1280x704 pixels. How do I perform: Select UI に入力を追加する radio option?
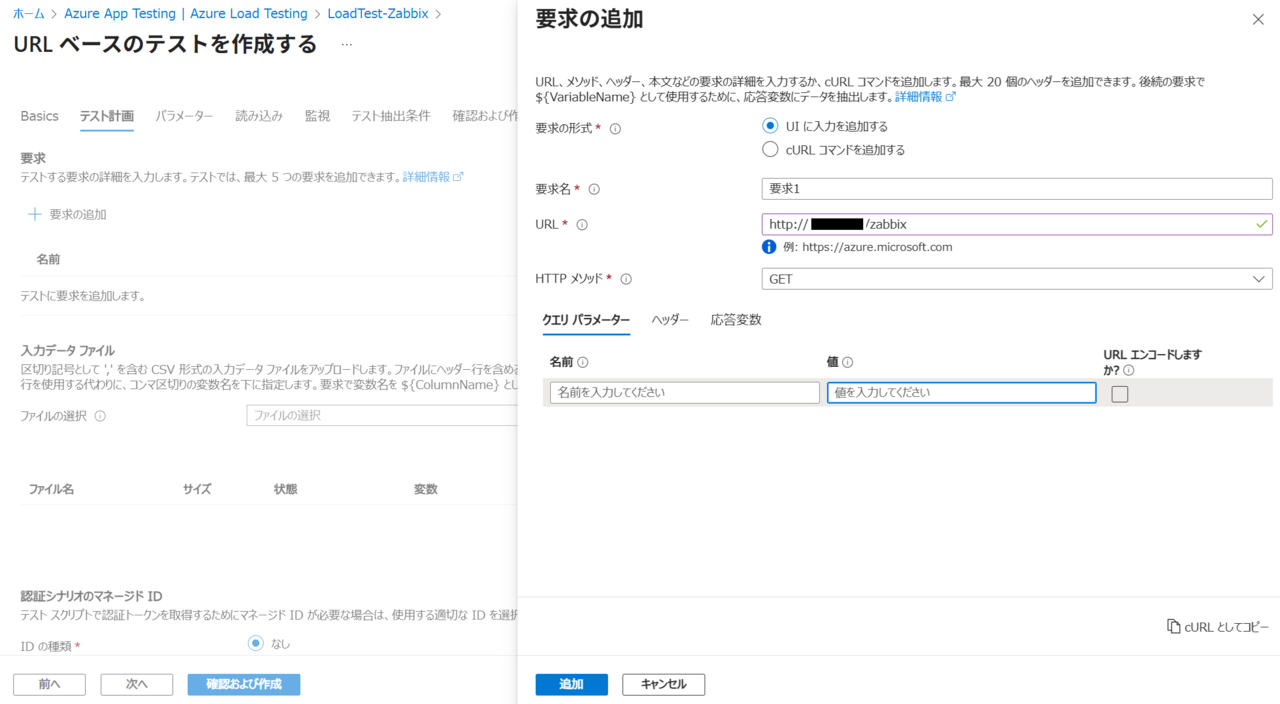click(770, 126)
